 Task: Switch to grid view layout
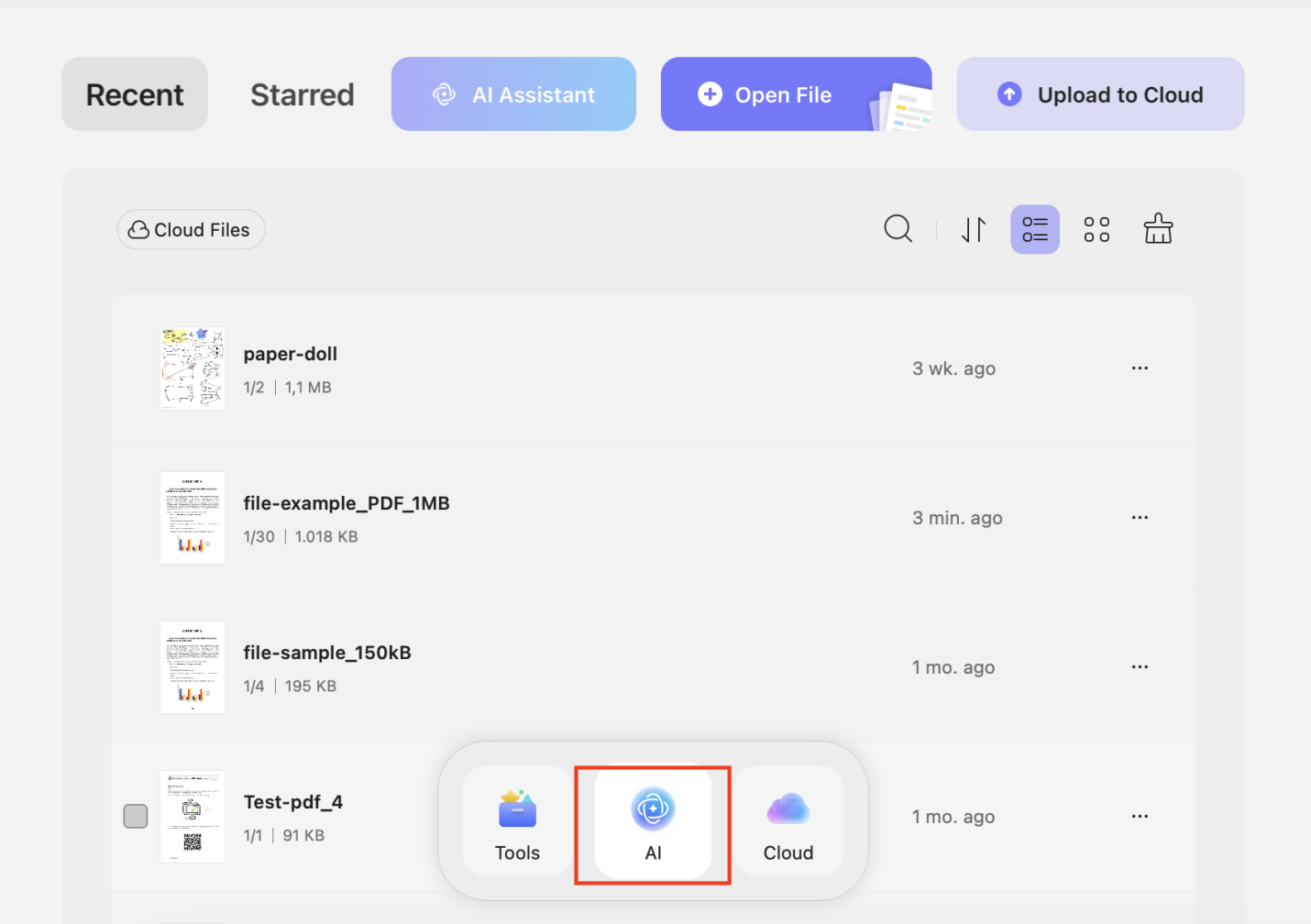1096,229
